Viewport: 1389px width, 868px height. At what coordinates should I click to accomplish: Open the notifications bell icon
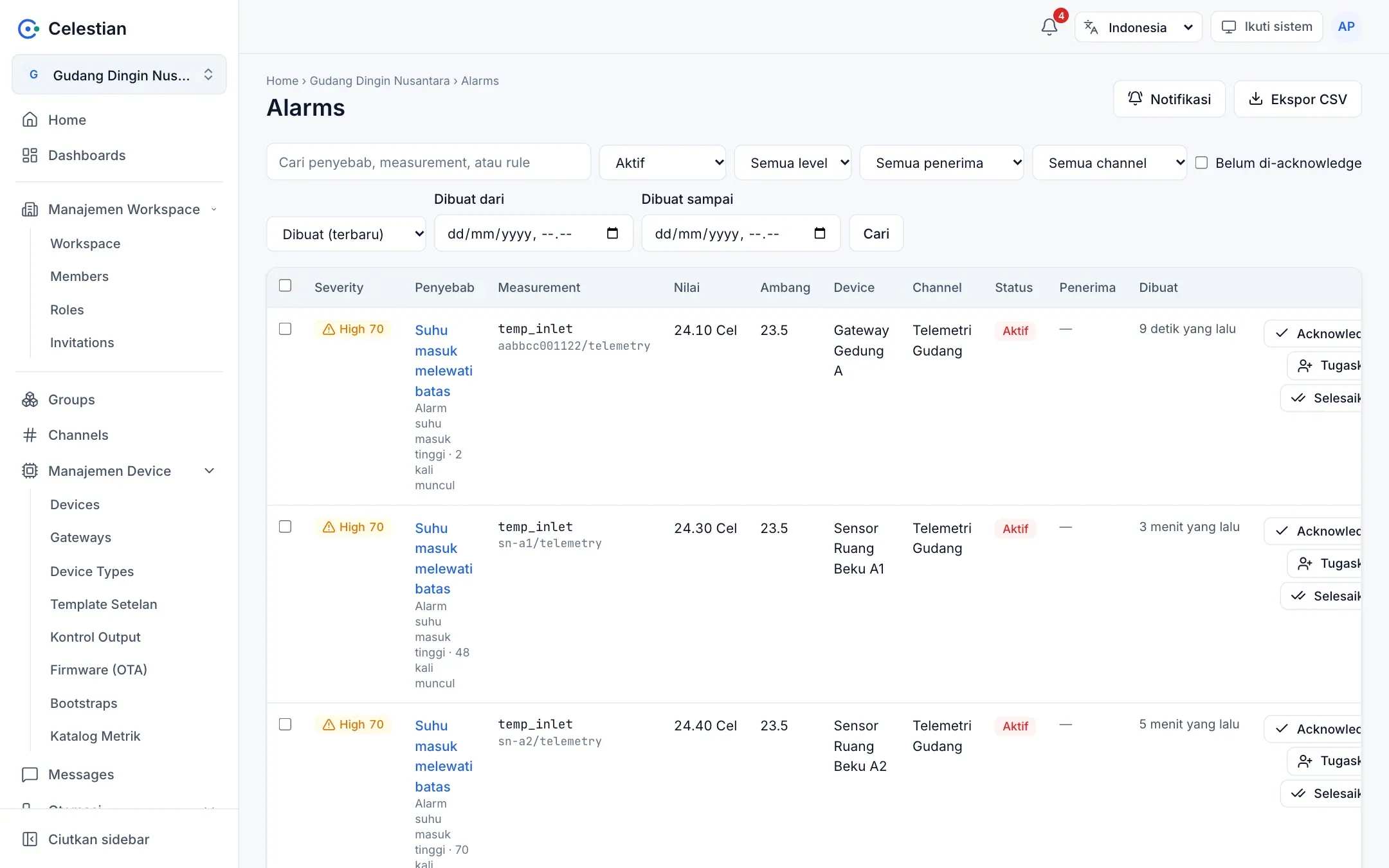pyautogui.click(x=1049, y=27)
